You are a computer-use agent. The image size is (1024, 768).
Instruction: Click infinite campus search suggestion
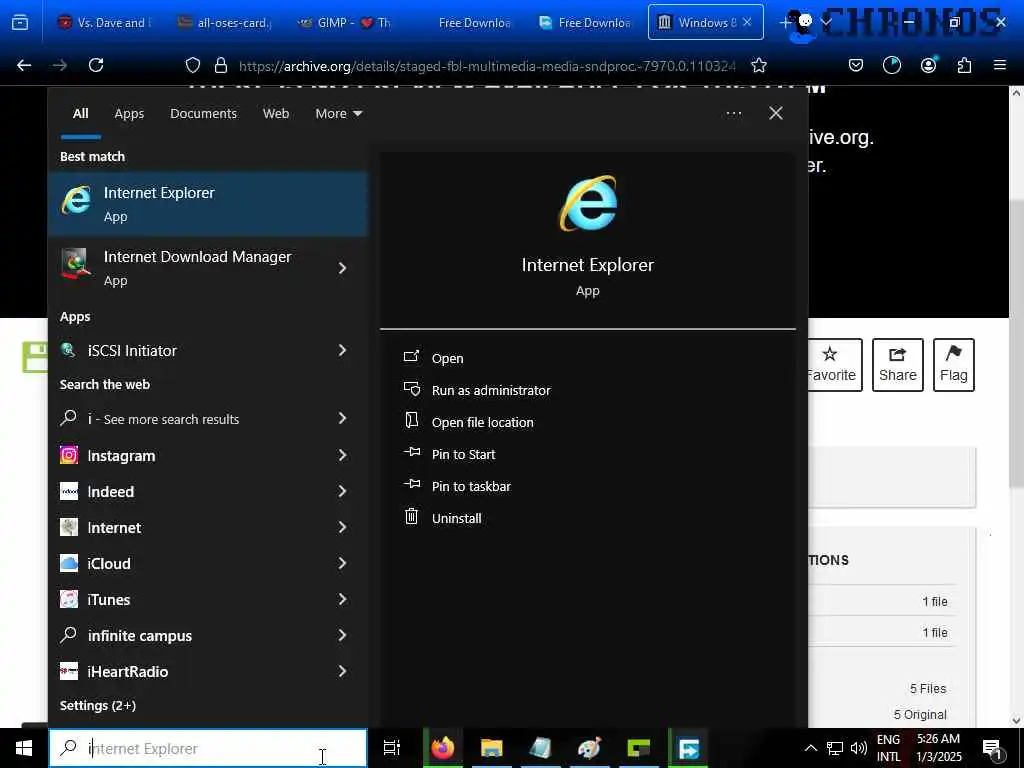[208, 635]
